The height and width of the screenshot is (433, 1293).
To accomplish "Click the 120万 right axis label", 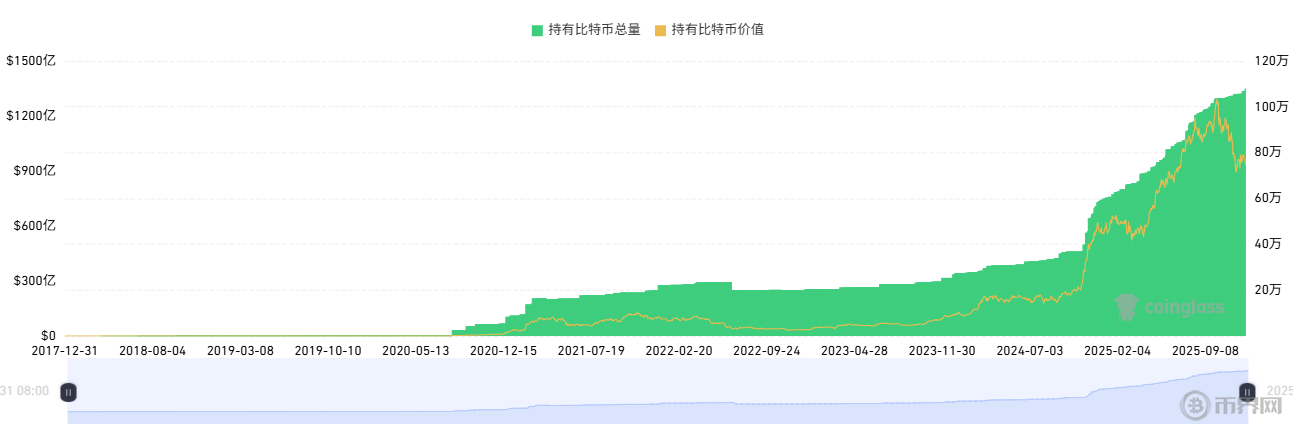I will click(1270, 61).
